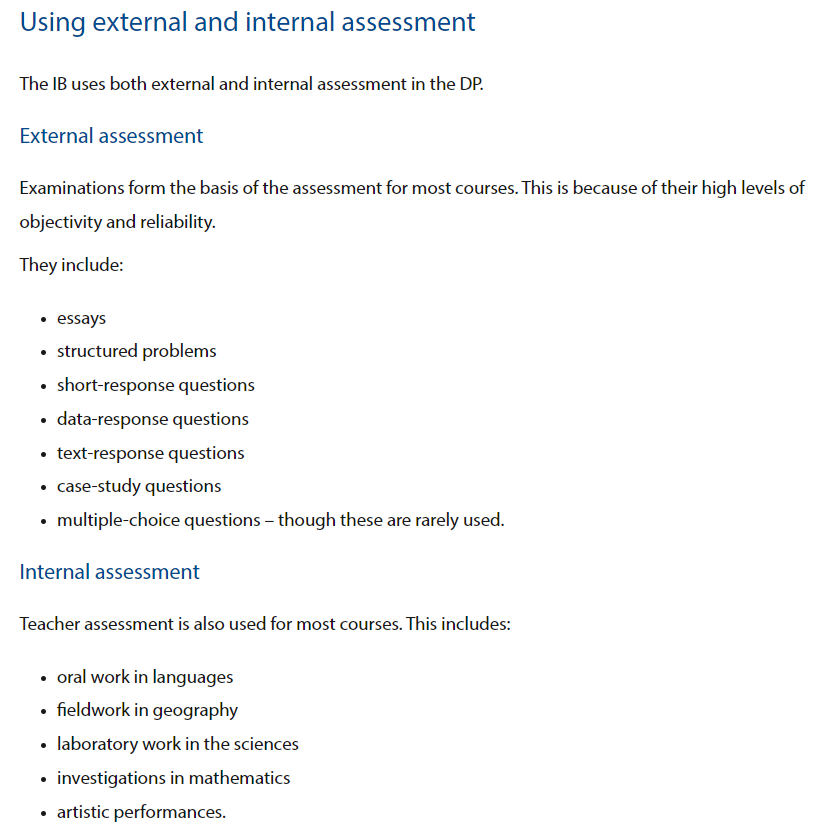Click the 'structured problems' list item
The width and height of the screenshot is (826, 825).
tap(136, 351)
